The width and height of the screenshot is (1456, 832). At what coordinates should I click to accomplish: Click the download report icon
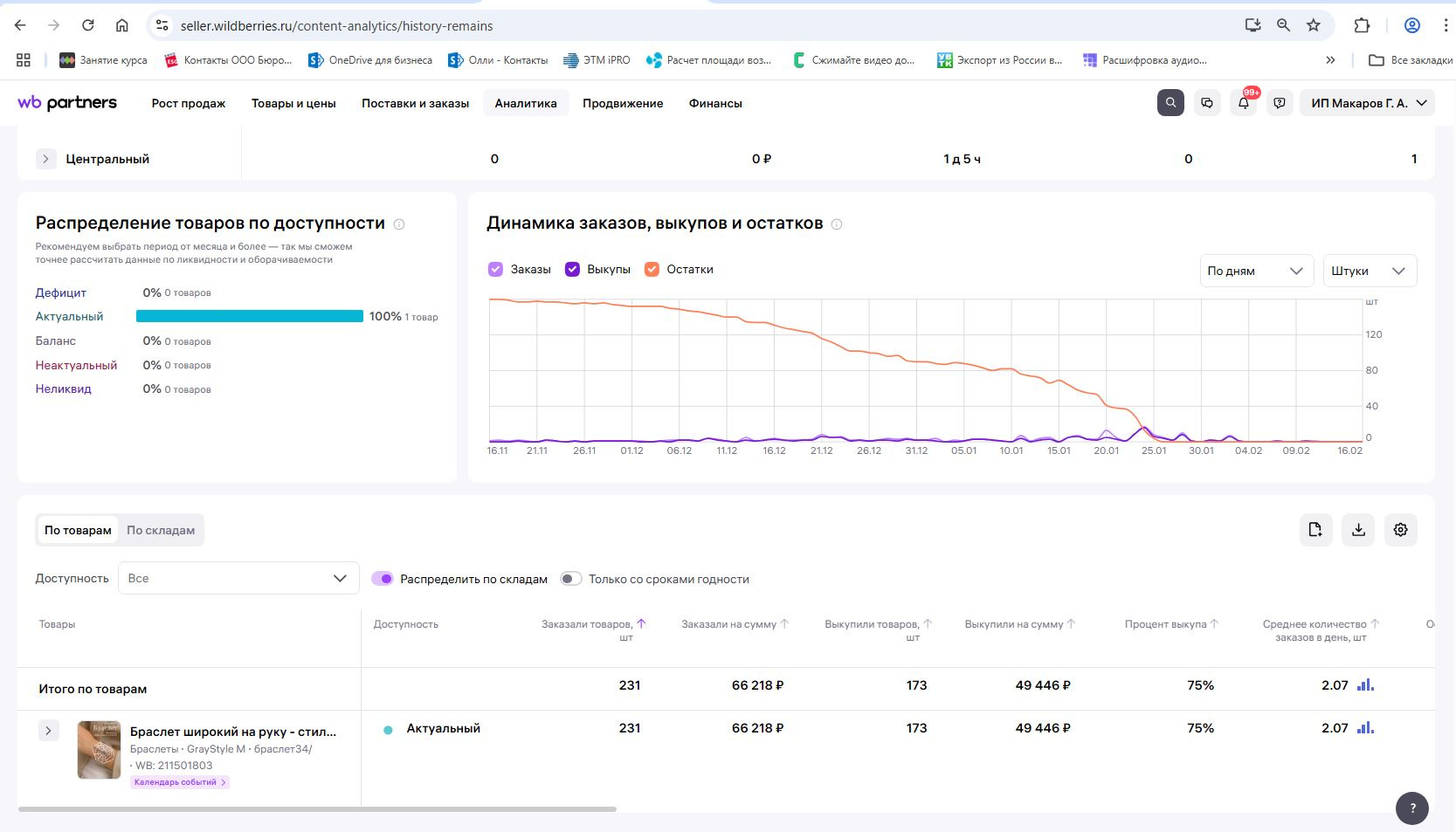(x=1358, y=530)
